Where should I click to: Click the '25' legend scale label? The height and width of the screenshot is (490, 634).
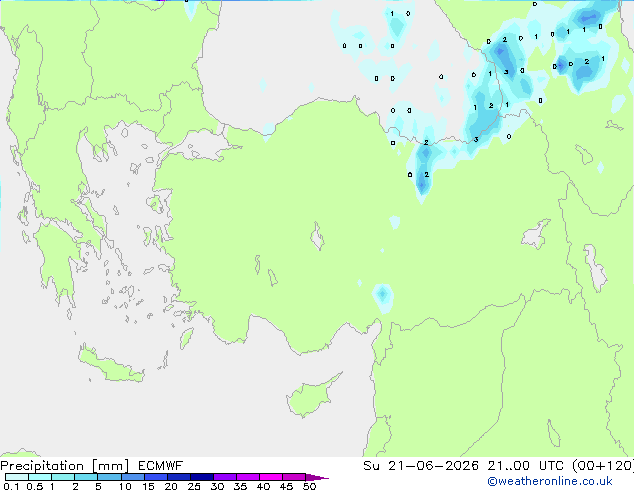pos(194,486)
